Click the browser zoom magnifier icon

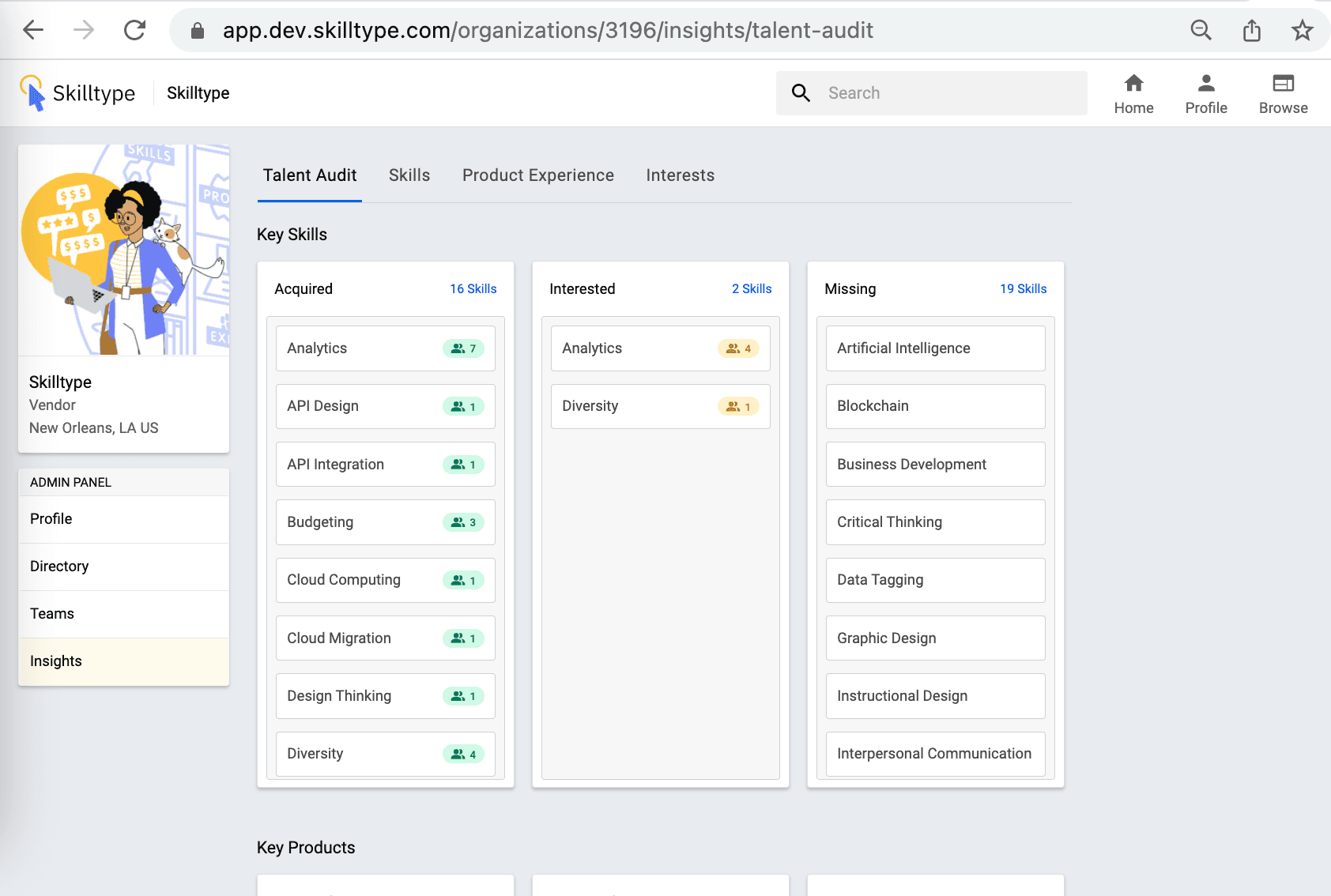pyautogui.click(x=1201, y=31)
